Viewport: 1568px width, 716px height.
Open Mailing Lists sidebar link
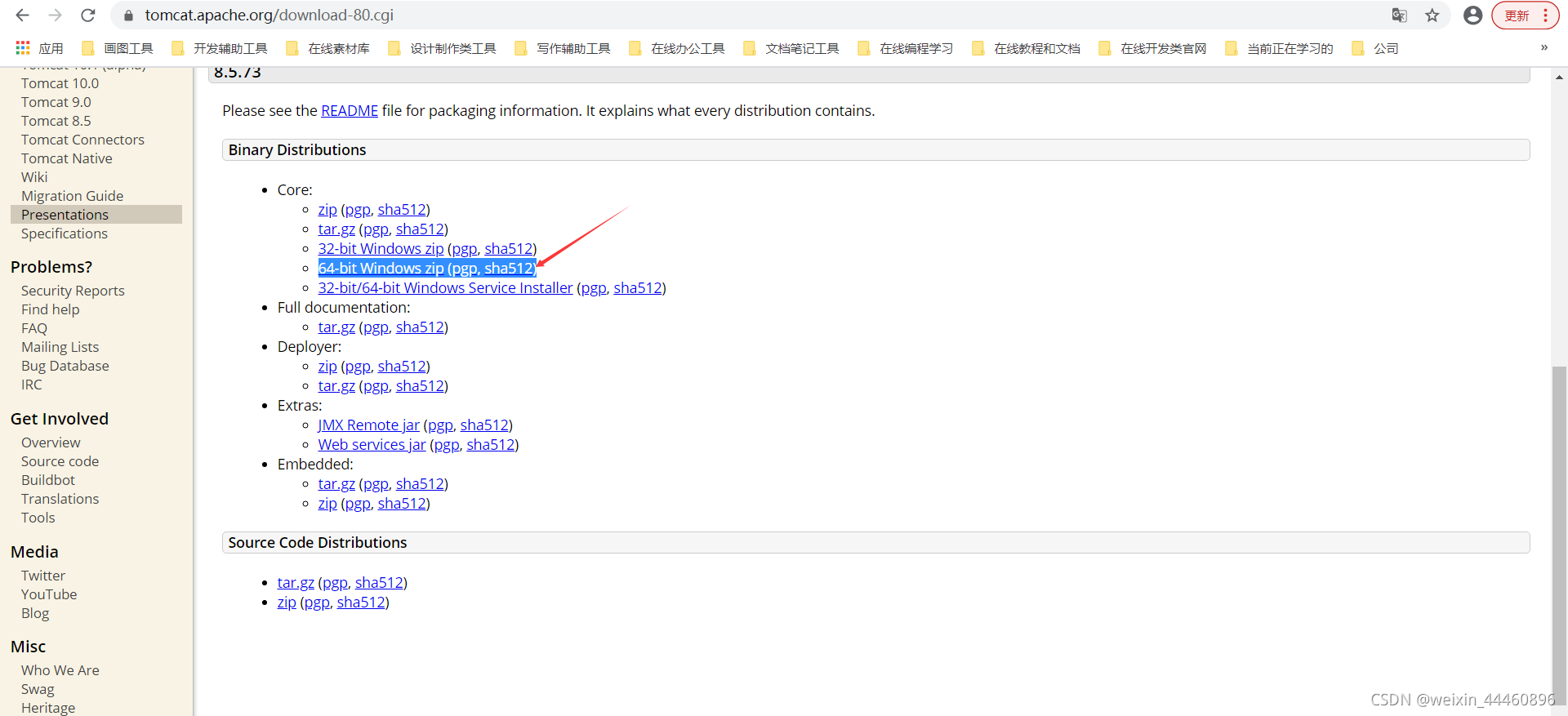[60, 347]
